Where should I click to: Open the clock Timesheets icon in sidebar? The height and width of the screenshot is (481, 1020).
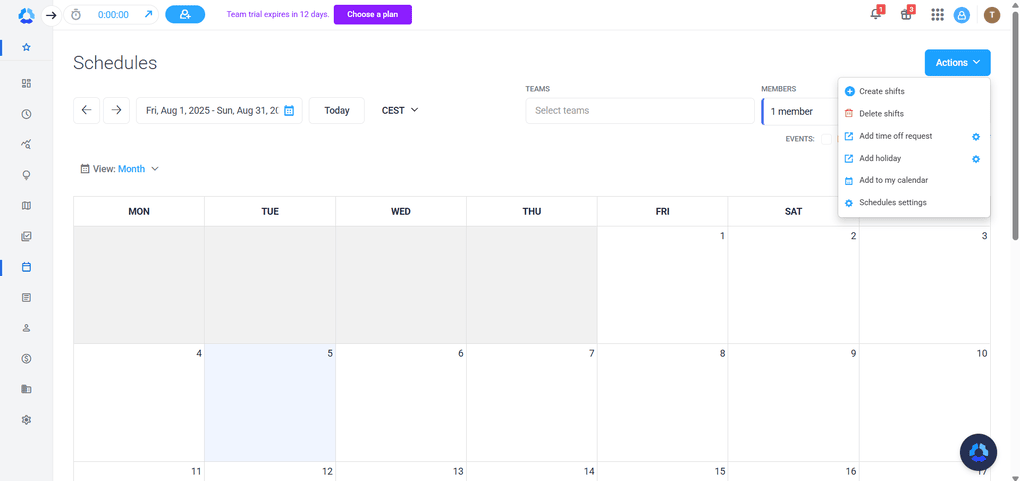point(26,114)
